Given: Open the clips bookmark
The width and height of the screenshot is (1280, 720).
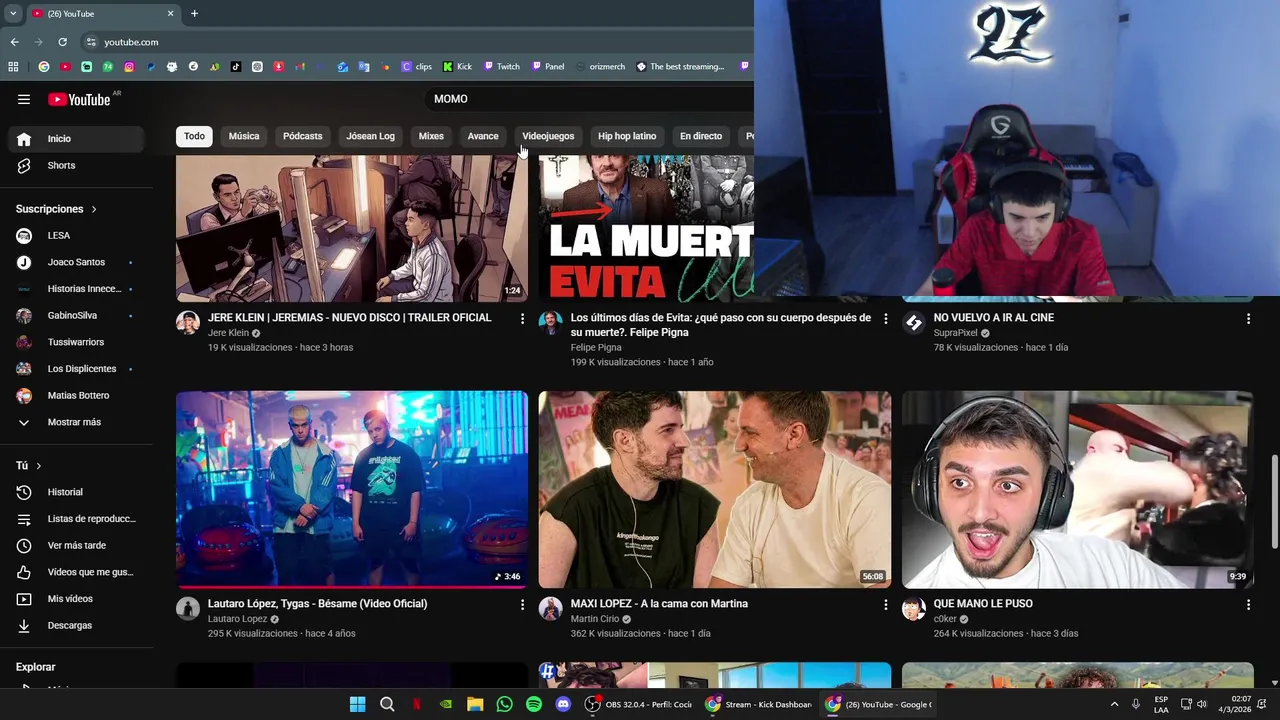Looking at the screenshot, I should point(417,67).
